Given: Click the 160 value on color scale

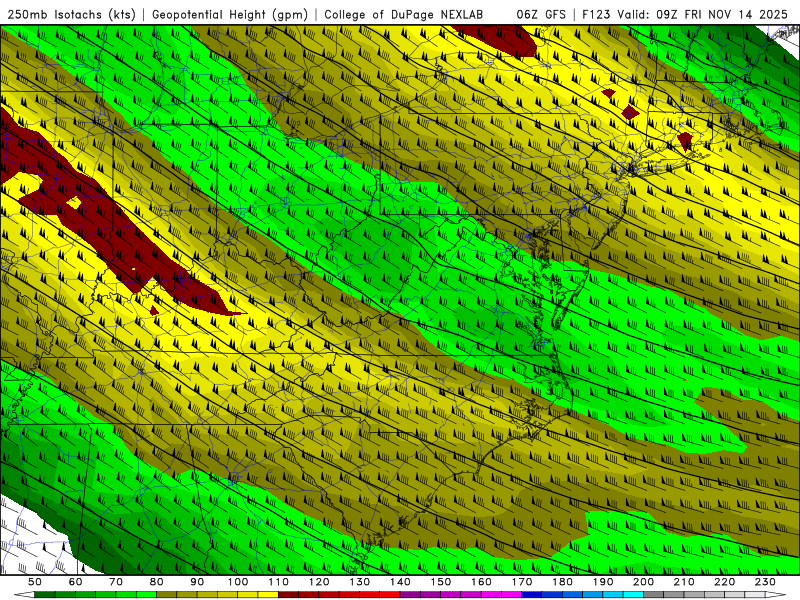Looking at the screenshot, I should (481, 582).
